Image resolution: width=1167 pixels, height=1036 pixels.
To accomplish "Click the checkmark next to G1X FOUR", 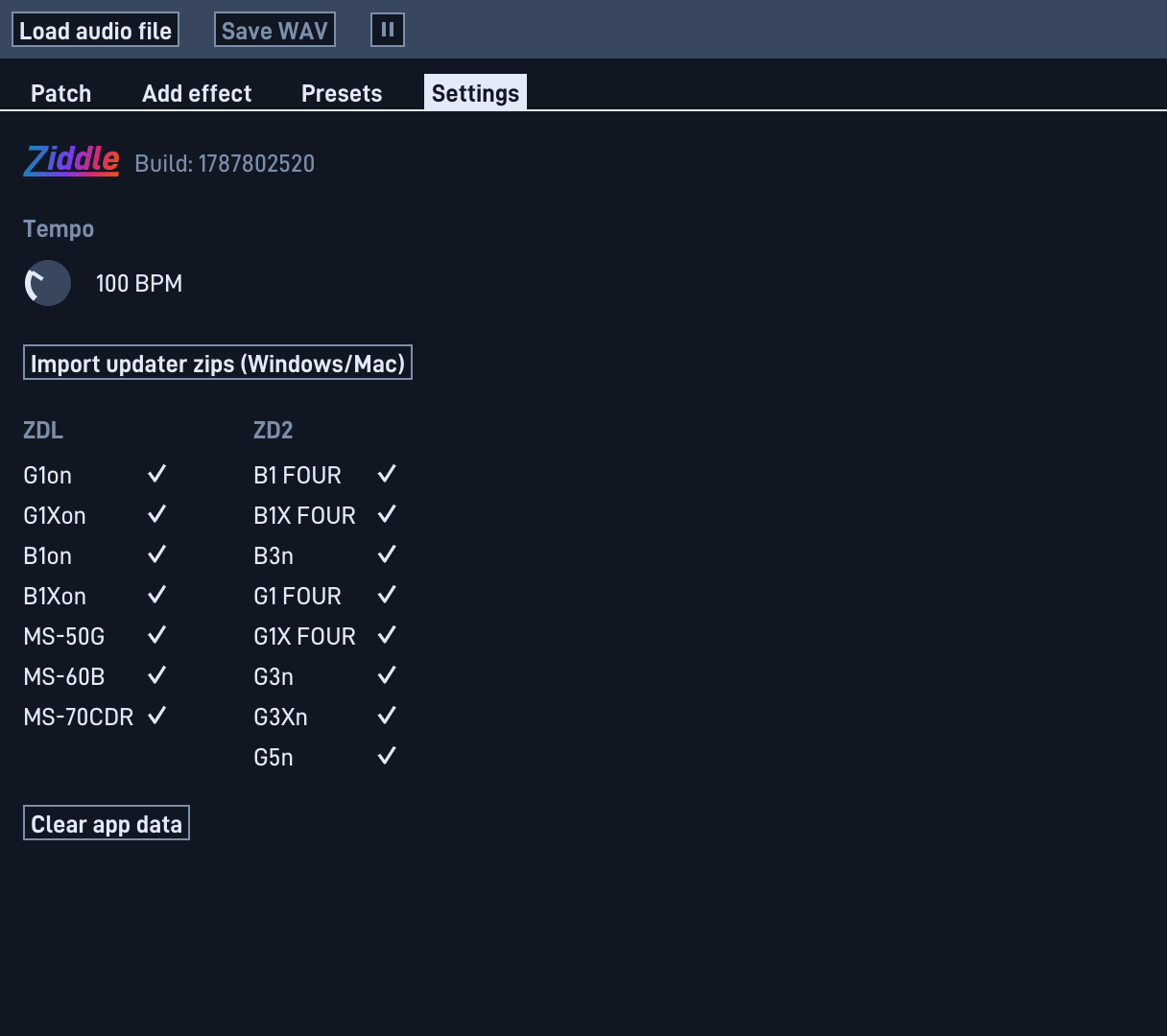I will (387, 635).
